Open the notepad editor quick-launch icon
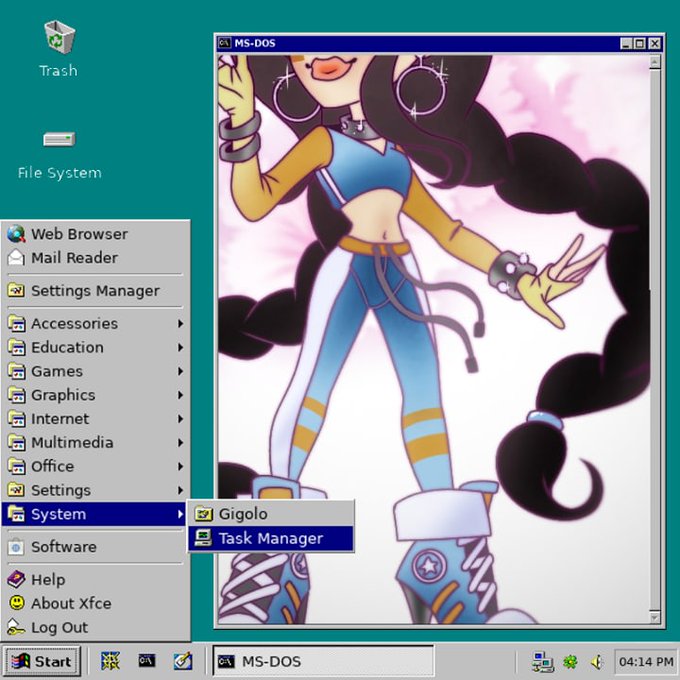Viewport: 680px width, 680px height. [183, 661]
